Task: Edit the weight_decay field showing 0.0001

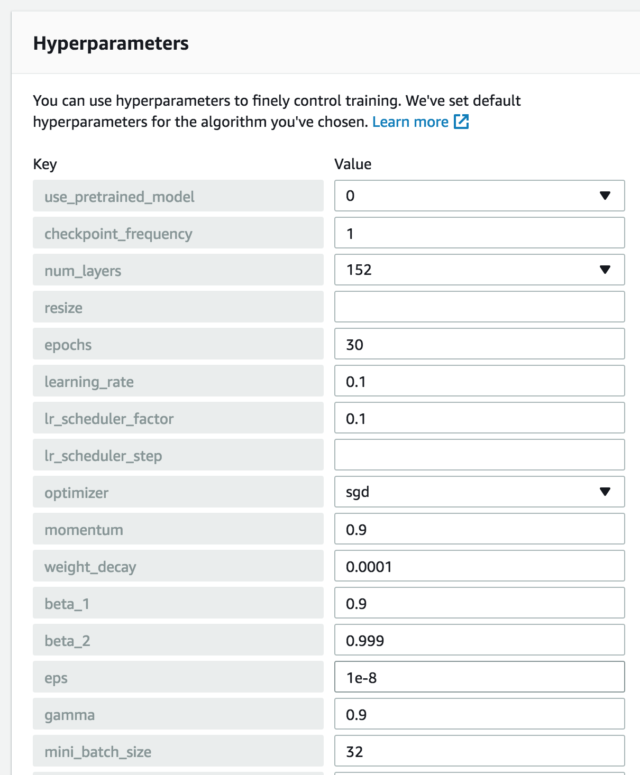Action: pyautogui.click(x=479, y=566)
